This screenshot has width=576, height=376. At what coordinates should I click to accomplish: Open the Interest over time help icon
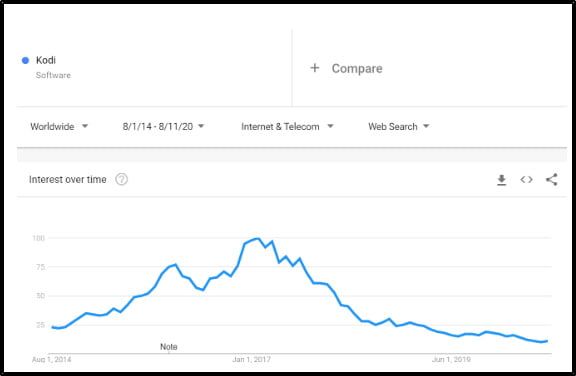pyautogui.click(x=122, y=179)
